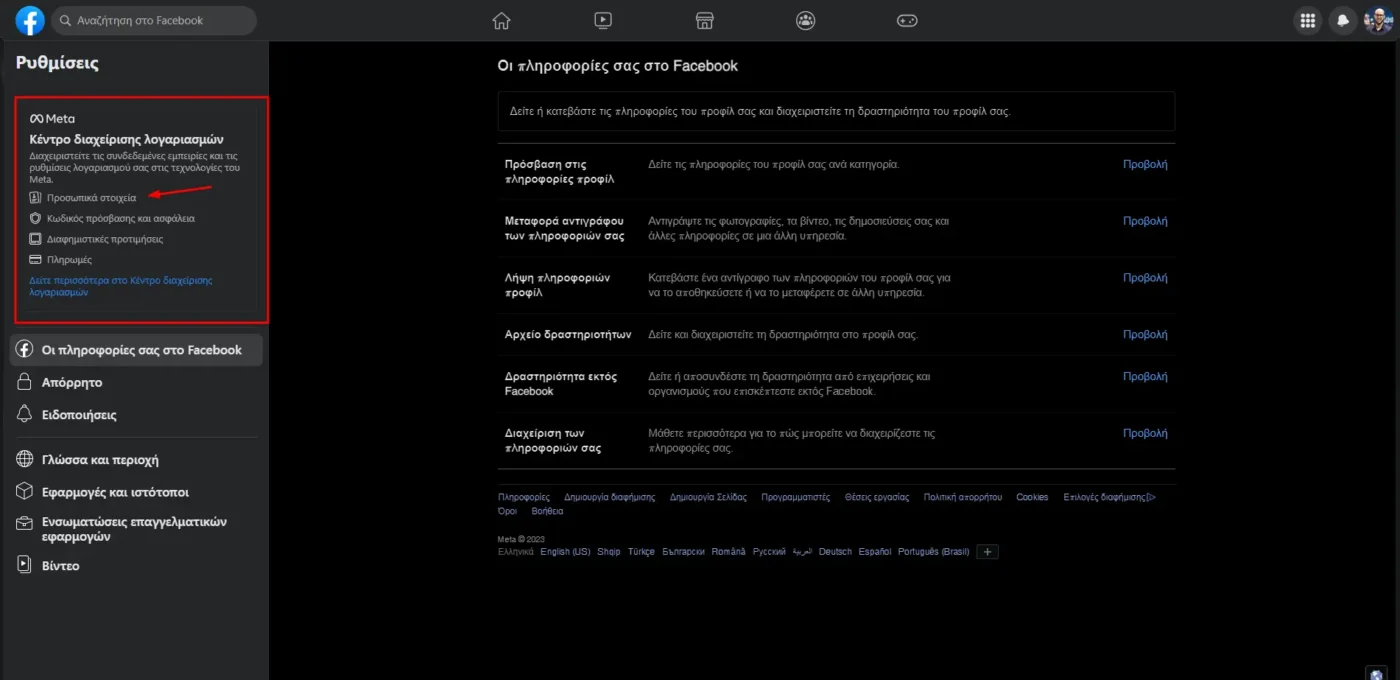Click footer link Θέσεις εργασίας
The height and width of the screenshot is (680, 1400).
(877, 497)
